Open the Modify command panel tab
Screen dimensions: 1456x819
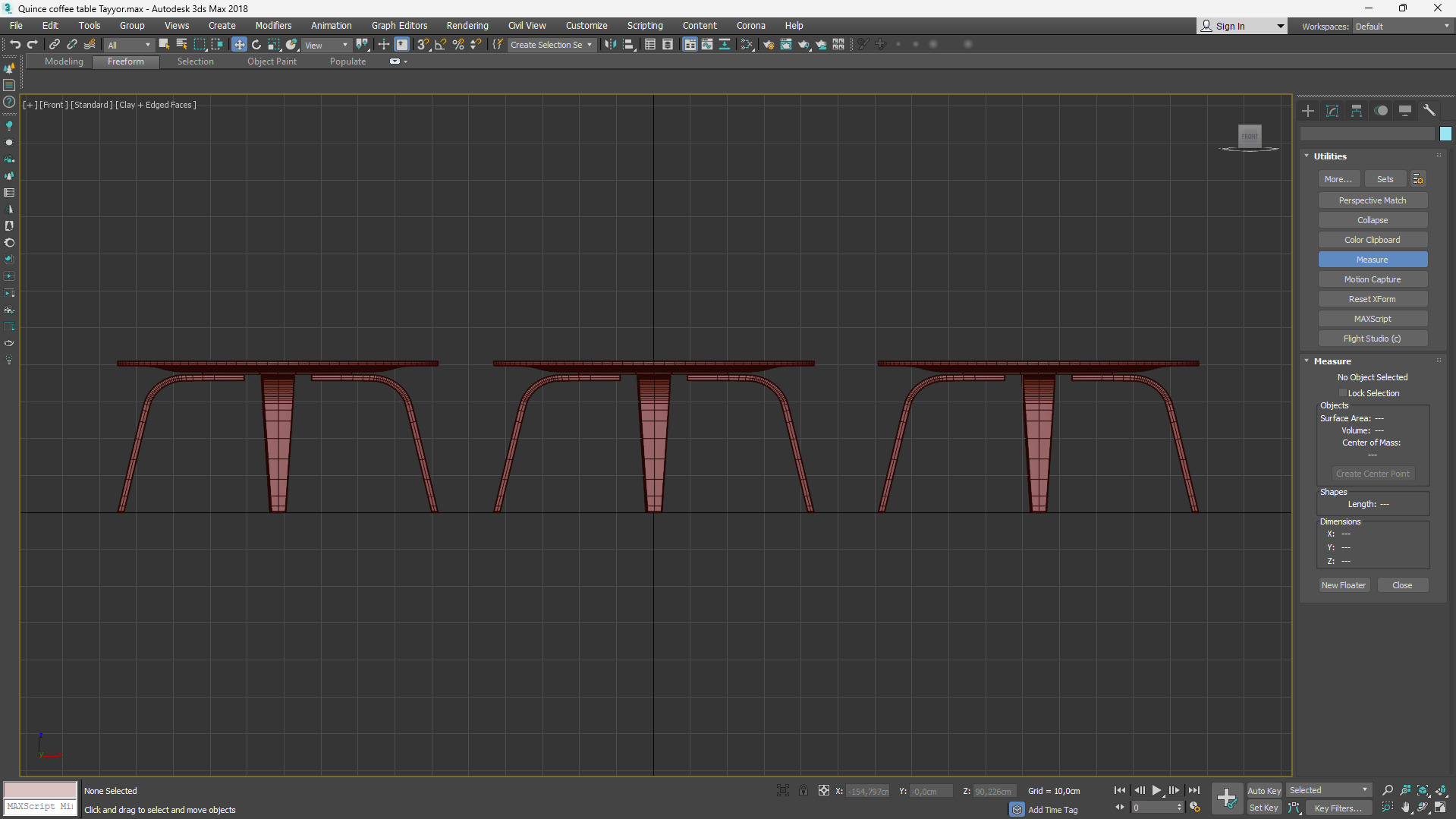tap(1332, 111)
